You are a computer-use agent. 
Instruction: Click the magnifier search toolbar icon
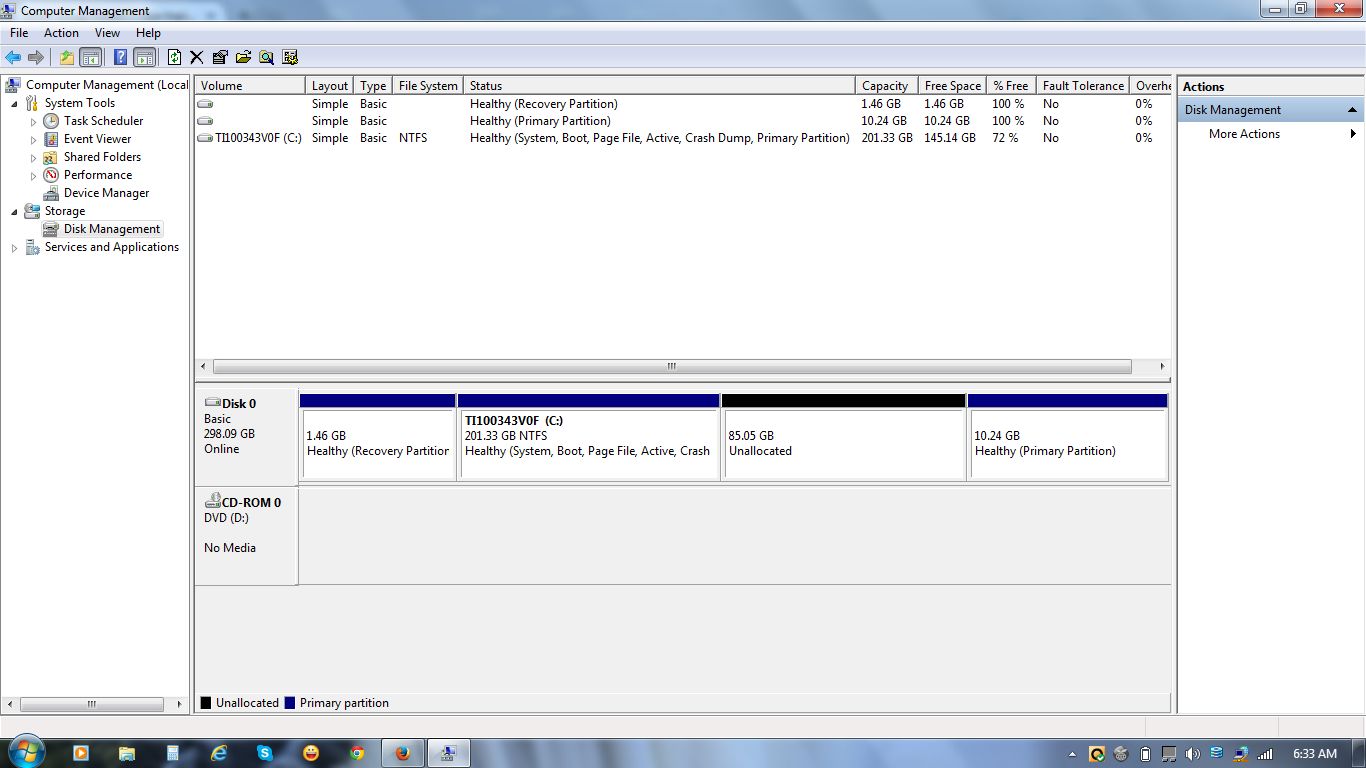click(267, 58)
